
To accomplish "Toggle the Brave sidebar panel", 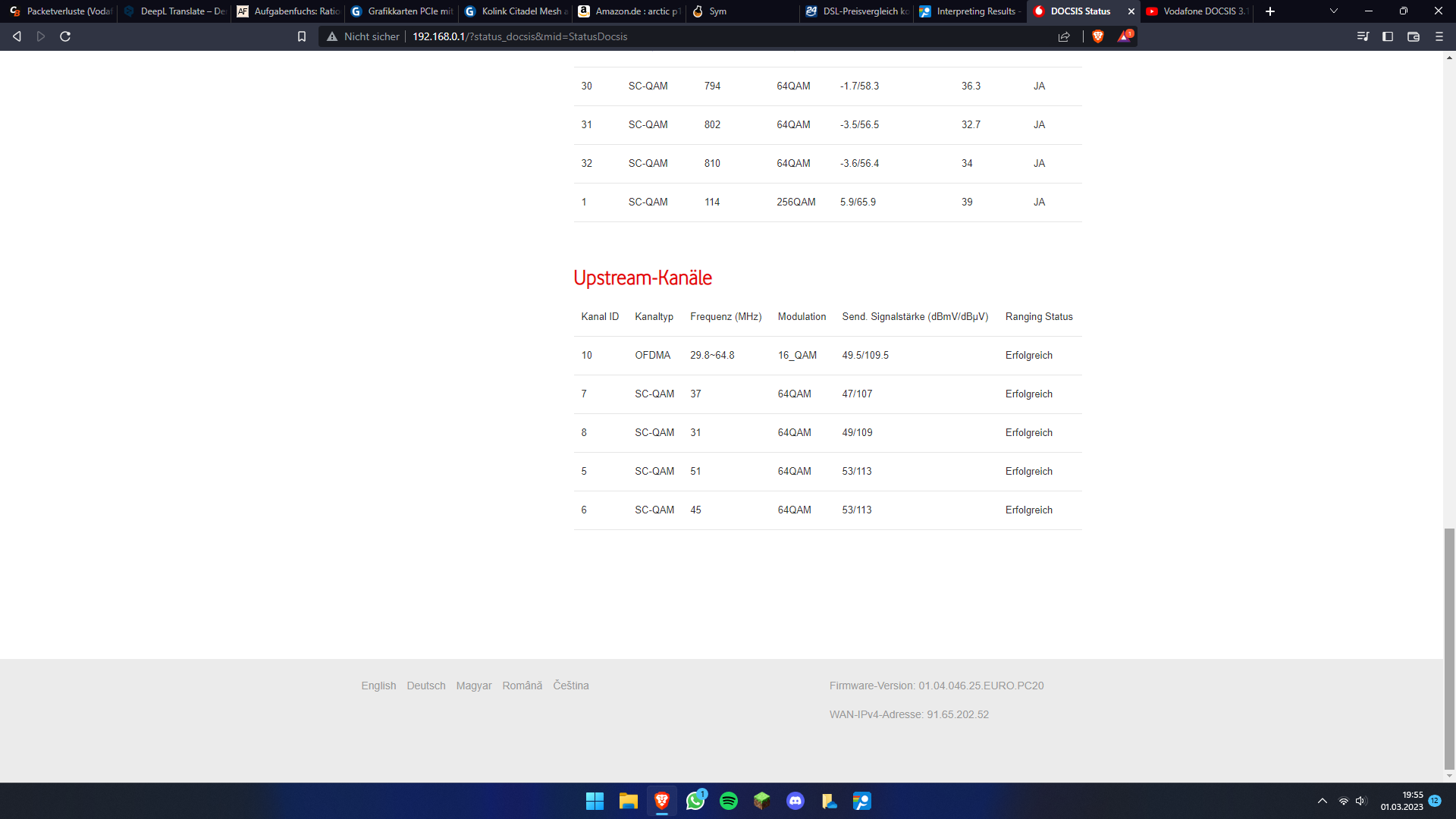I will click(x=1389, y=36).
